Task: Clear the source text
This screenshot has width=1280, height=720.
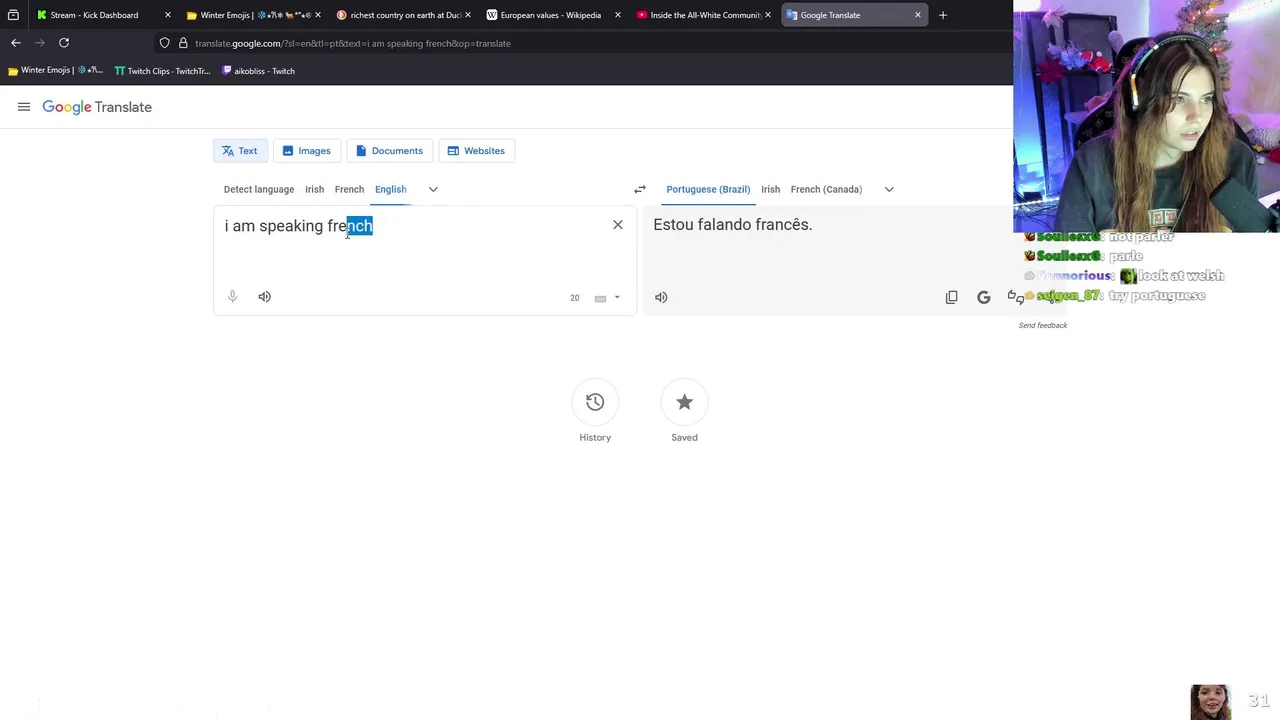Action: (x=618, y=225)
